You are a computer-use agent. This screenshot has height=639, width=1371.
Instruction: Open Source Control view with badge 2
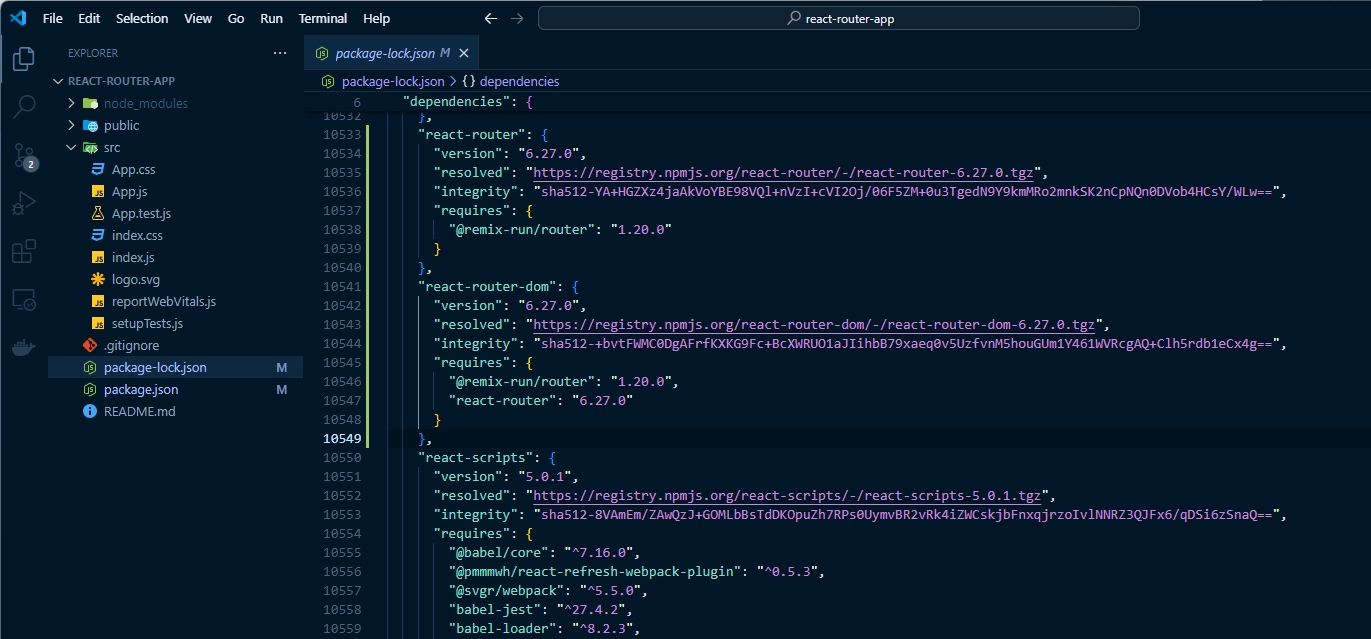(23, 155)
